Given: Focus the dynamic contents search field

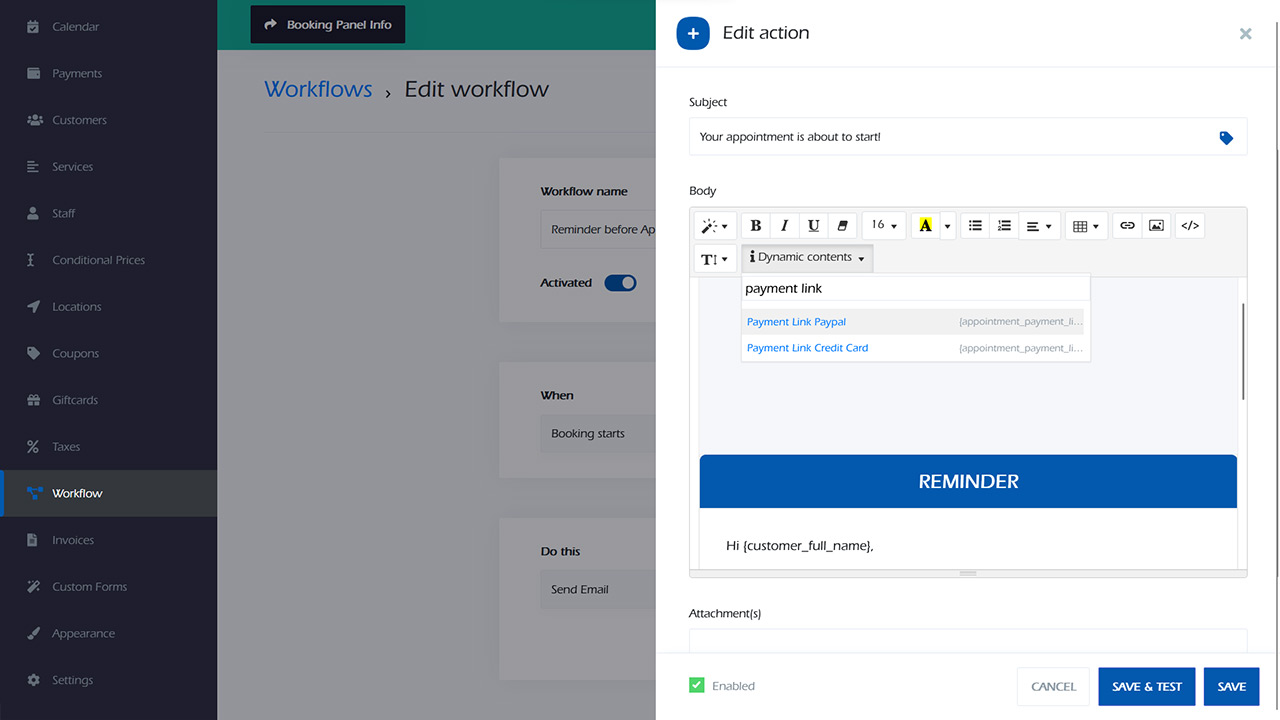Looking at the screenshot, I should (915, 289).
